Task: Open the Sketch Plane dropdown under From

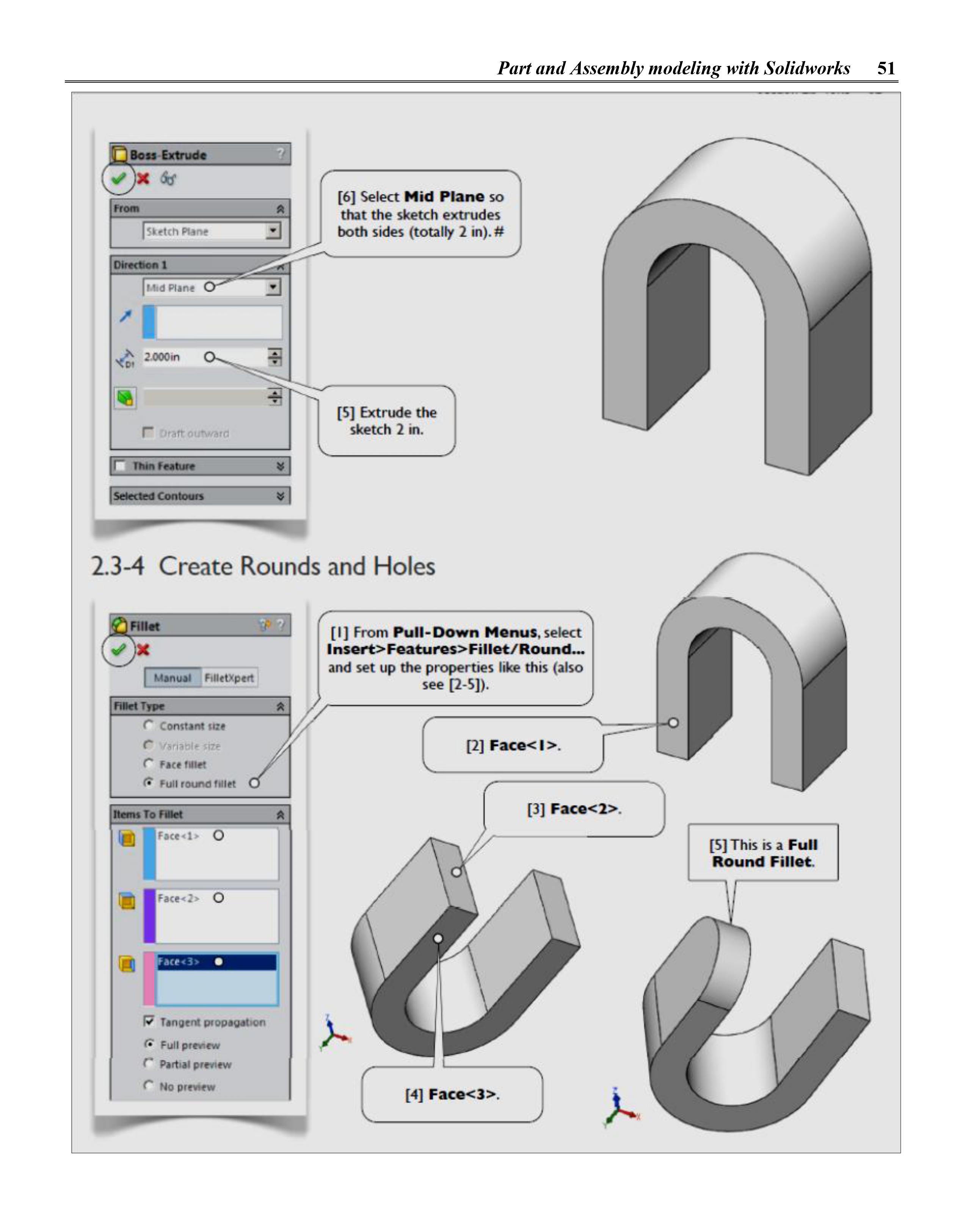Action: (273, 231)
